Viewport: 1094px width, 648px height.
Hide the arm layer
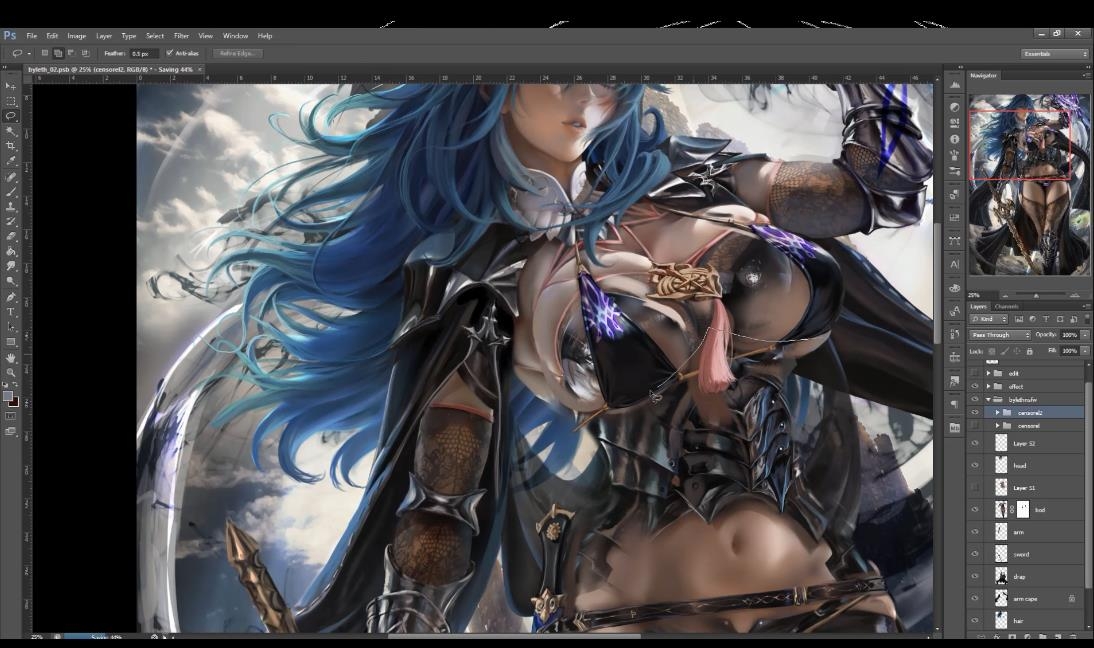(975, 532)
